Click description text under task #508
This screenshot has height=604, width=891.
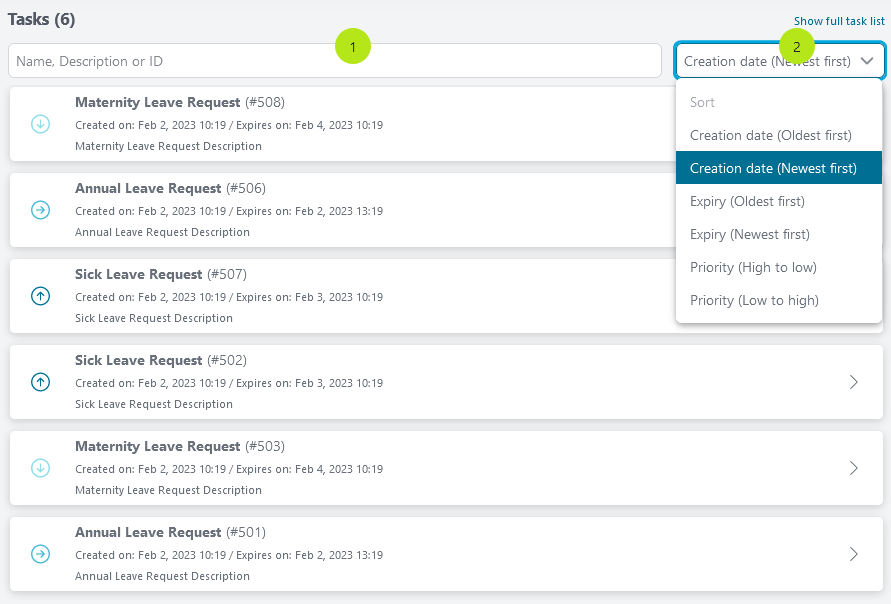click(168, 146)
